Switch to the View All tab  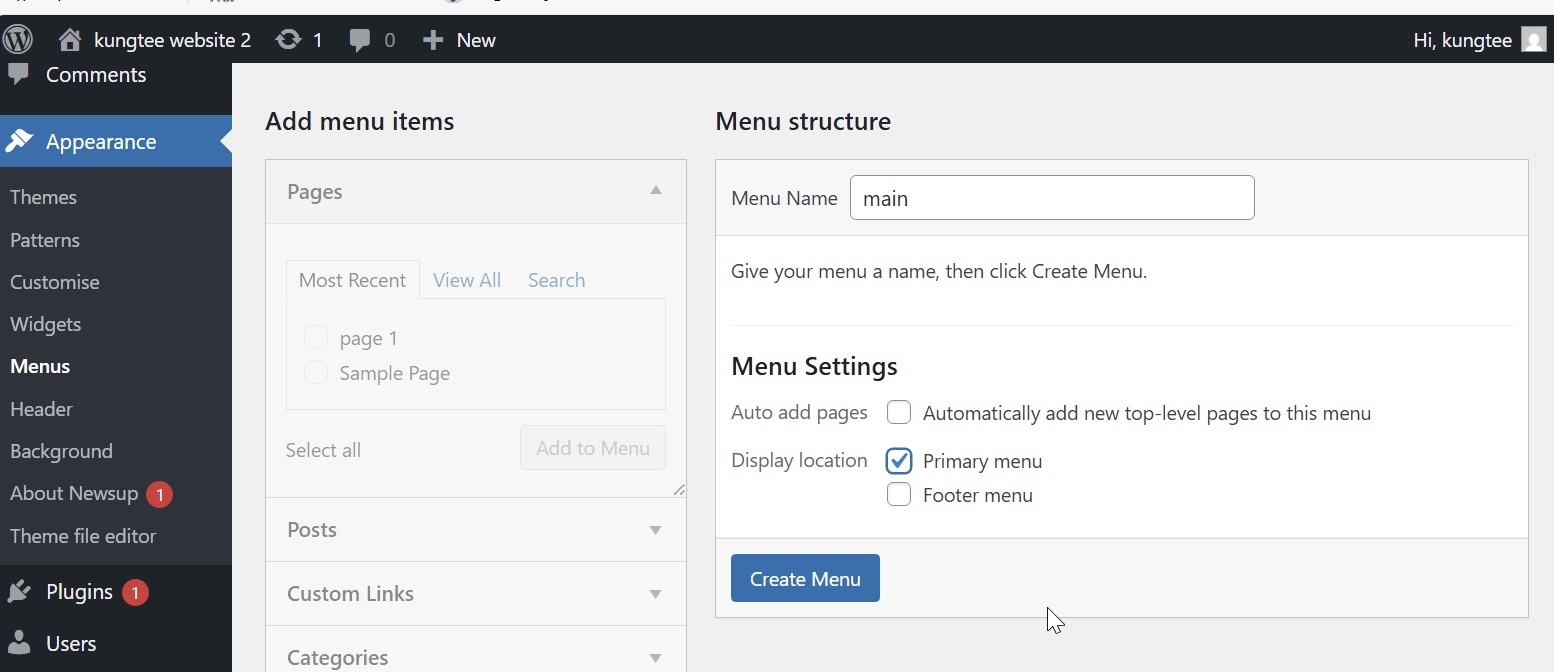(x=467, y=280)
